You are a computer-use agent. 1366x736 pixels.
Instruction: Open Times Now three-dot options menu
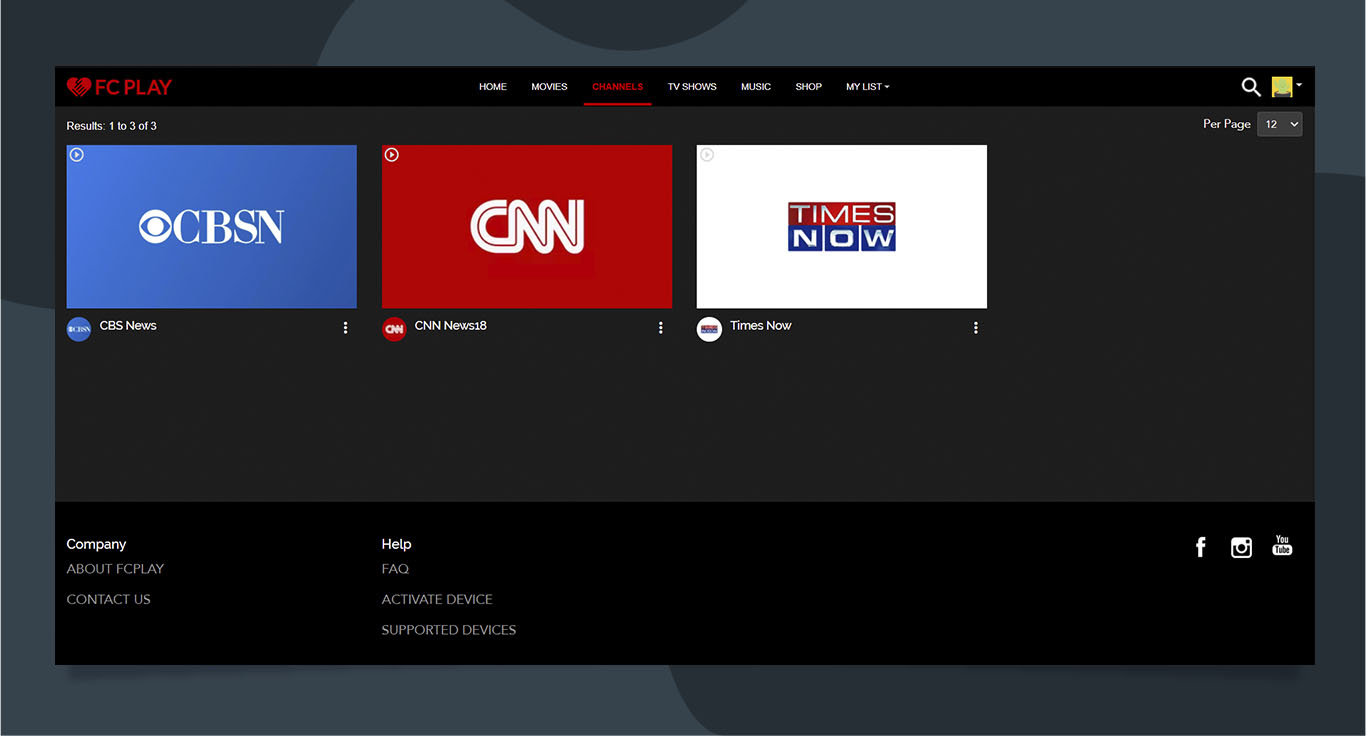(x=976, y=328)
